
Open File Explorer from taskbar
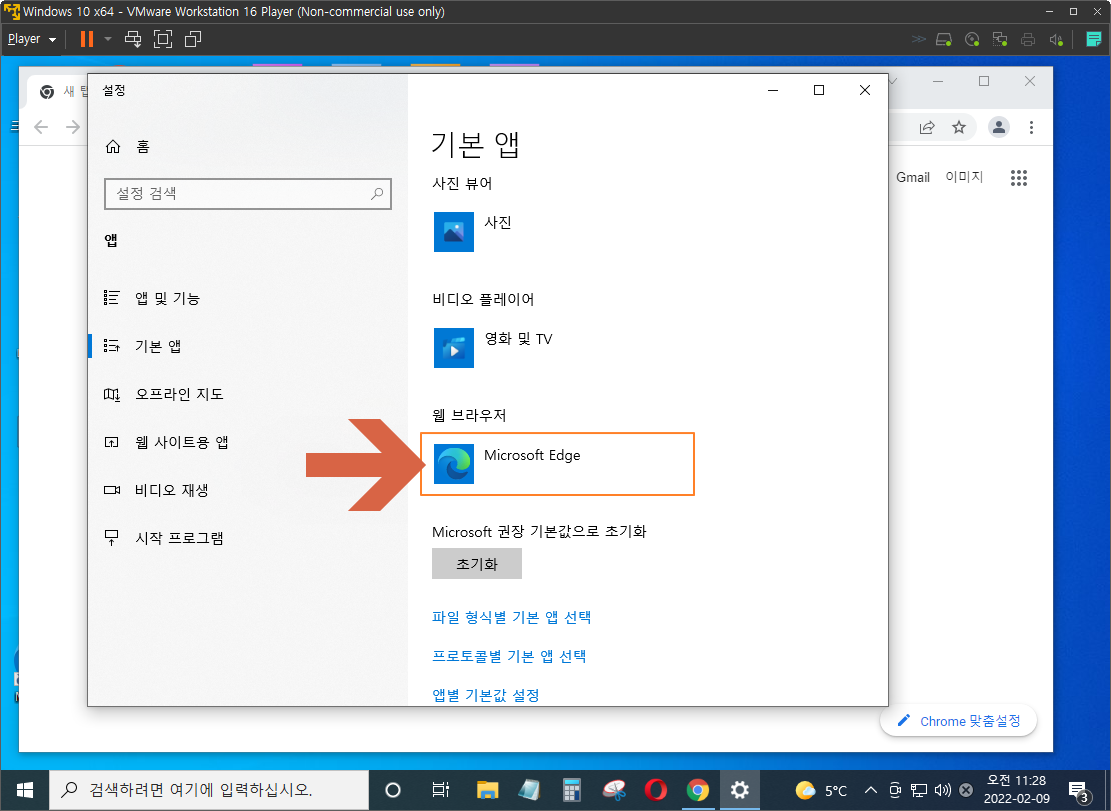coord(487,790)
